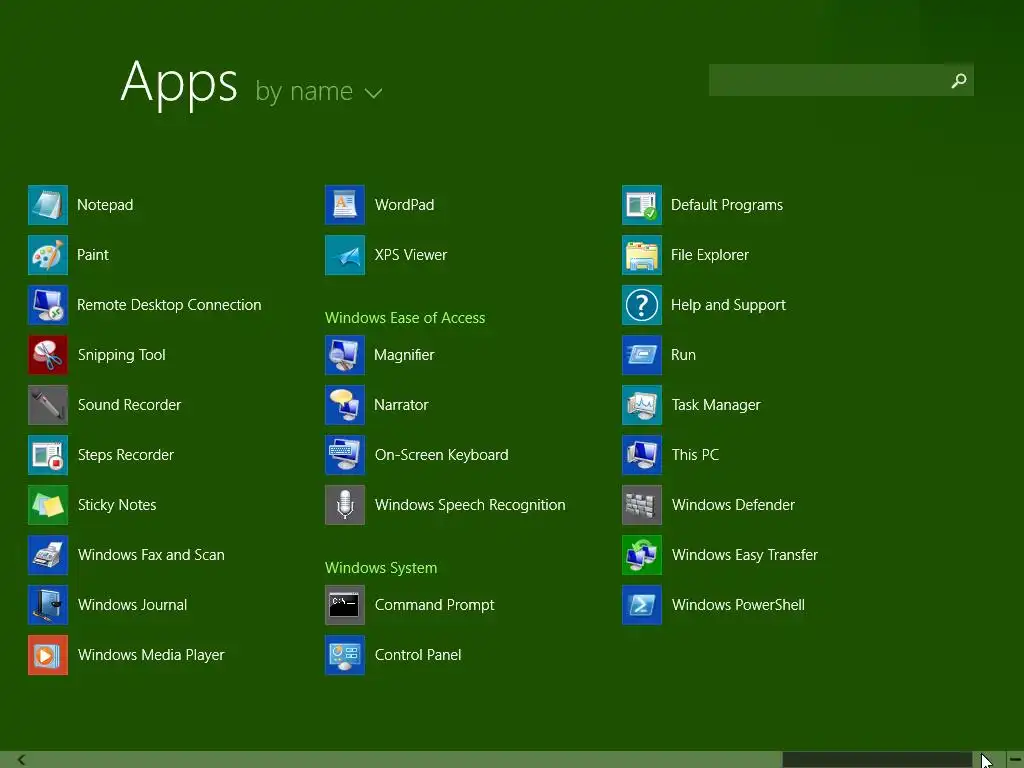Click the 'Windows PowerShell' label
This screenshot has width=1024, height=768.
point(738,605)
